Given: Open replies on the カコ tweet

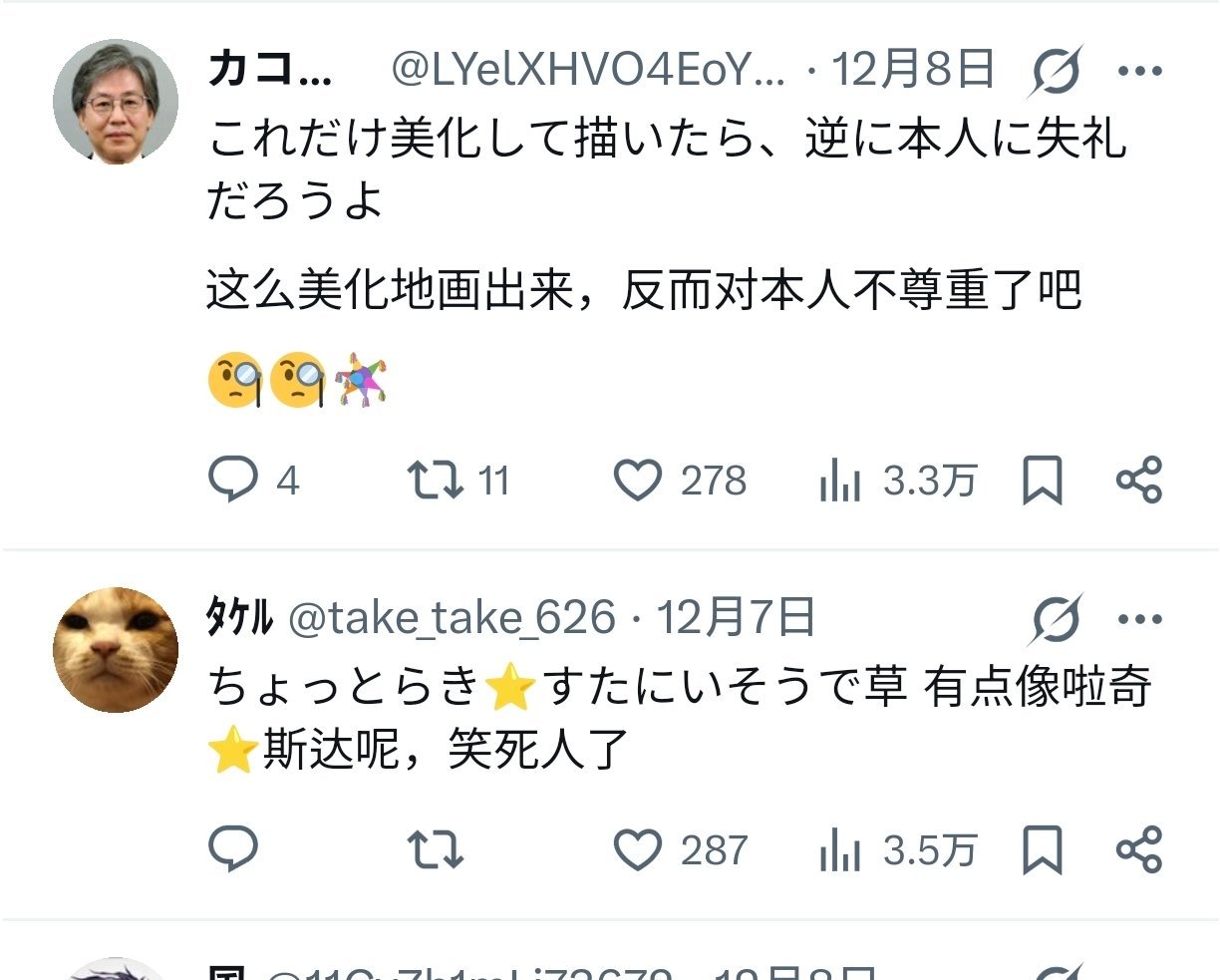Looking at the screenshot, I should click(x=252, y=481).
